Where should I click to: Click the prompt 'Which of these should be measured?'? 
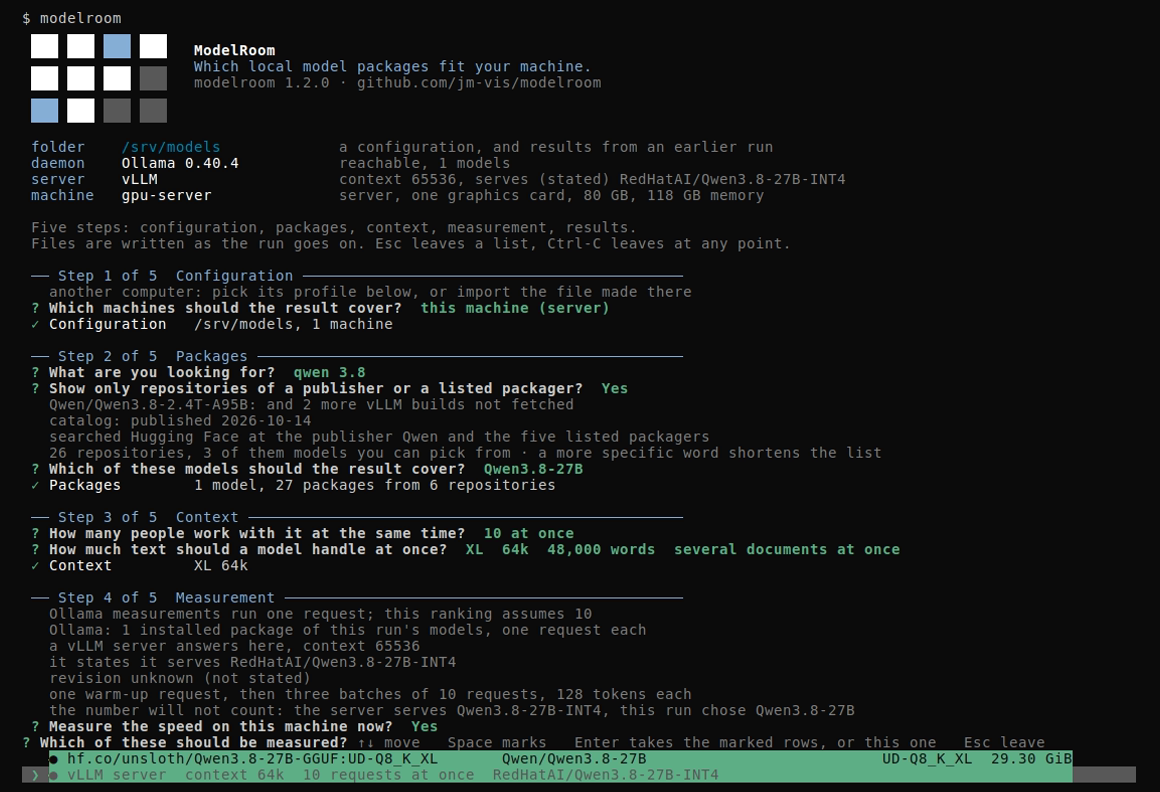pos(193,743)
